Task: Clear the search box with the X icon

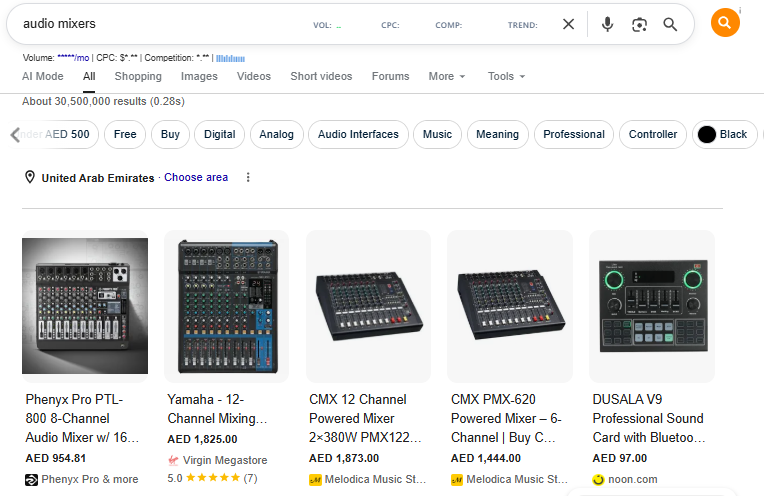Action: 568,24
